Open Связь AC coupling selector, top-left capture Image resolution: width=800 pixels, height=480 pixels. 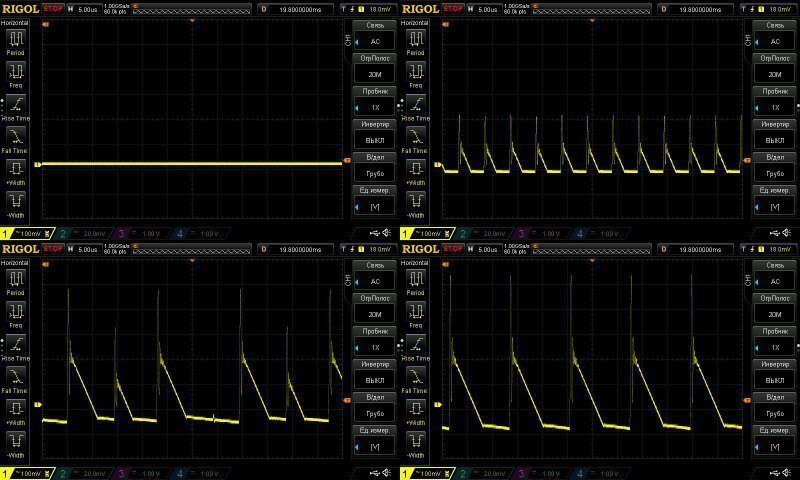point(375,36)
